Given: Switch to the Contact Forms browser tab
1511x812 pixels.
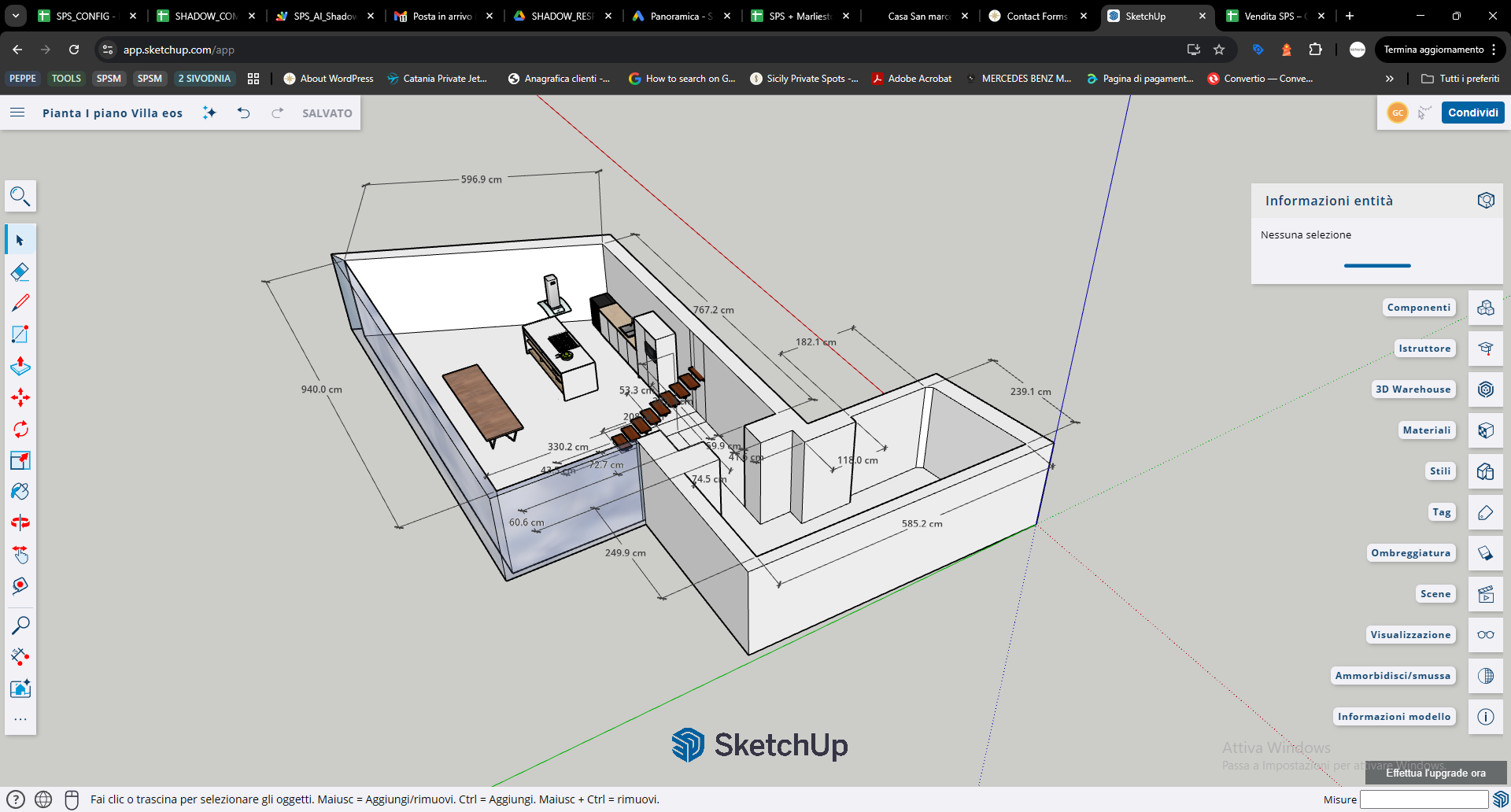Looking at the screenshot, I should [1036, 16].
